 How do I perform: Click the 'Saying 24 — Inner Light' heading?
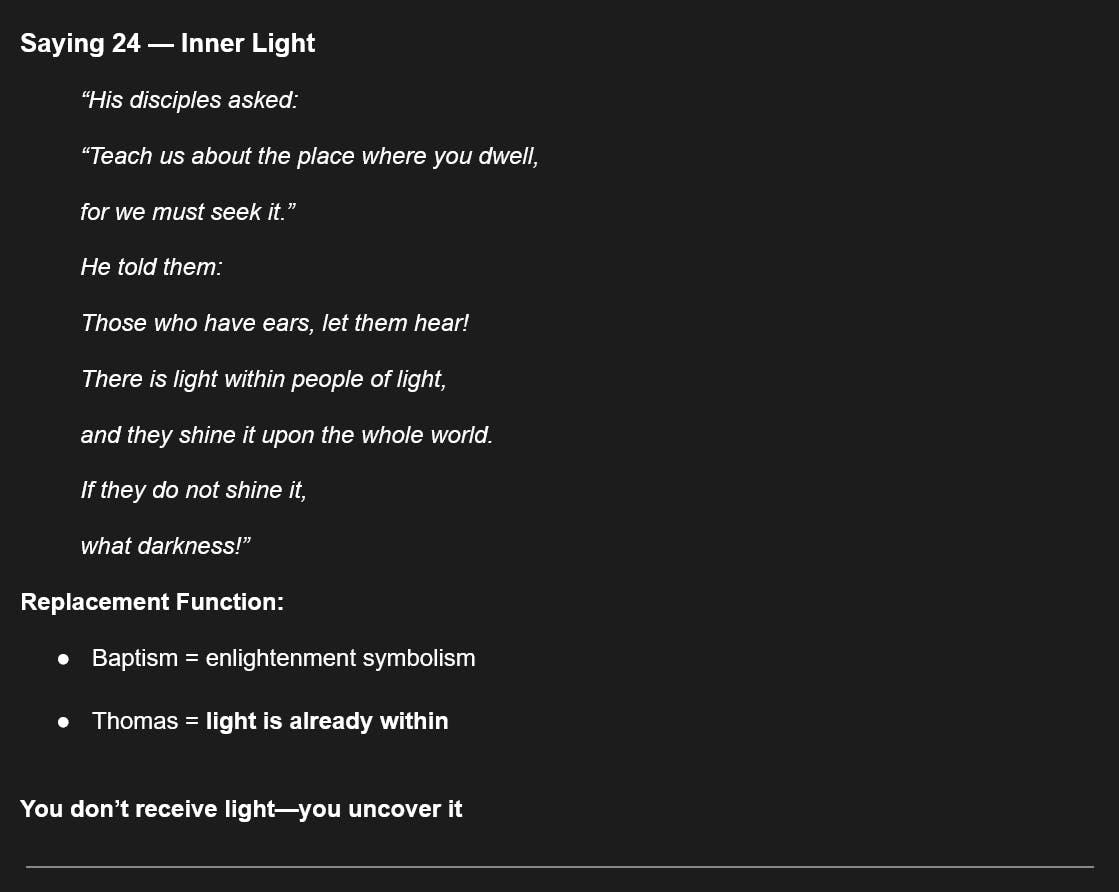[x=167, y=44]
